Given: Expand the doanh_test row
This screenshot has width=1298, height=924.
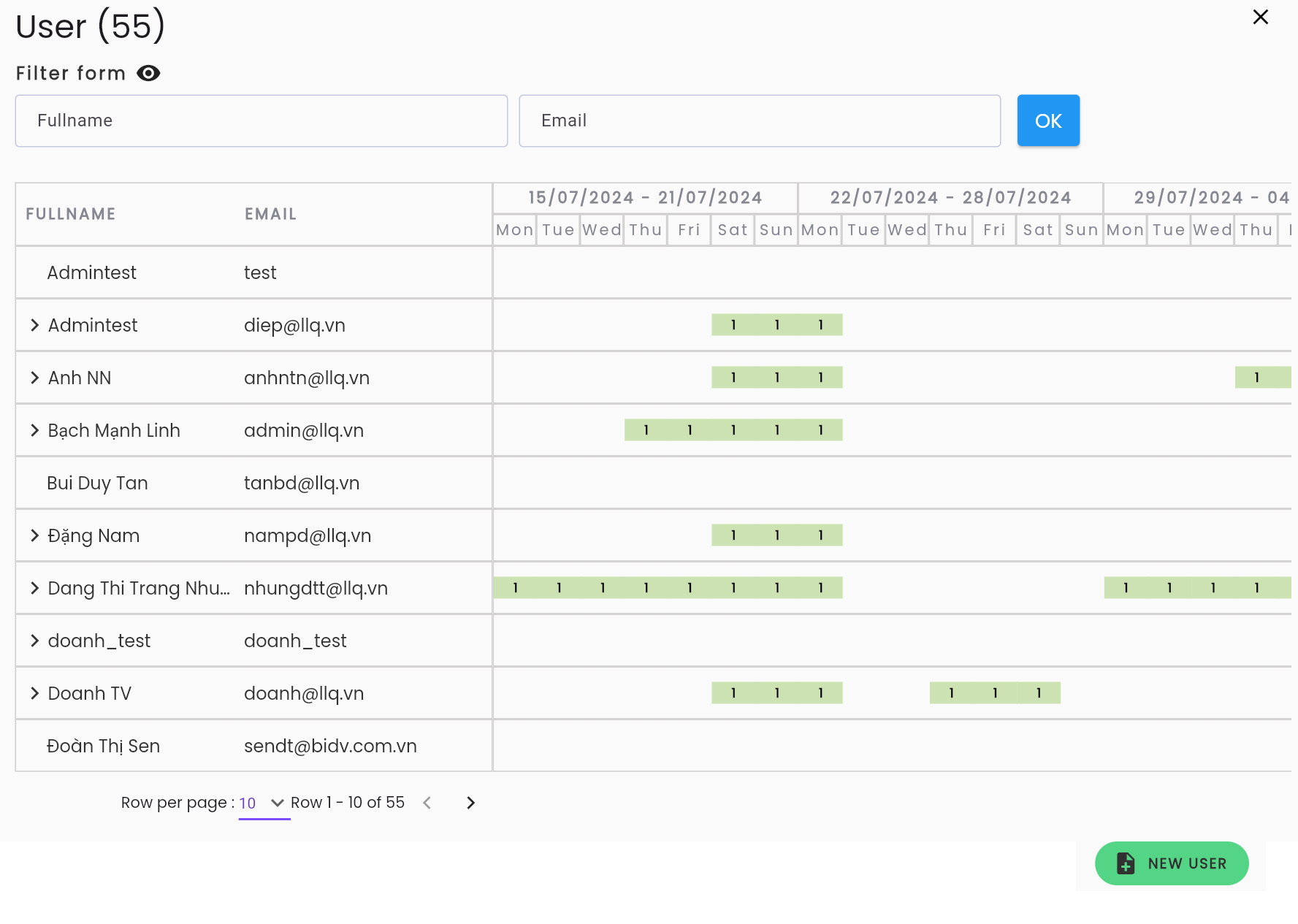Looking at the screenshot, I should [x=34, y=641].
